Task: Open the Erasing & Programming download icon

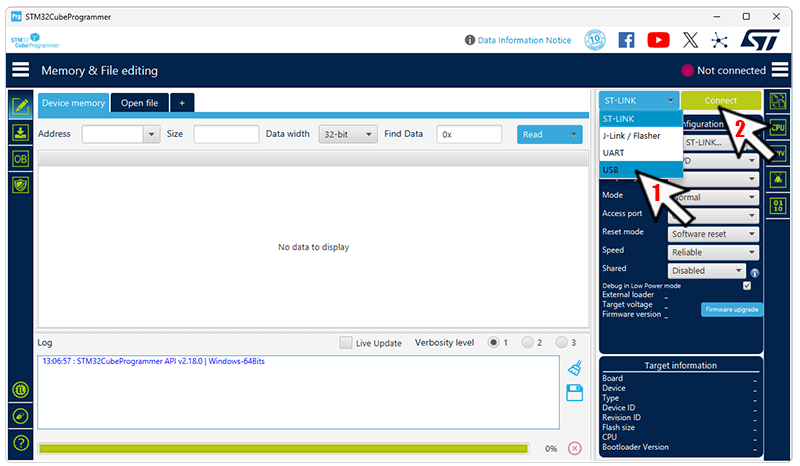Action: tap(20, 133)
